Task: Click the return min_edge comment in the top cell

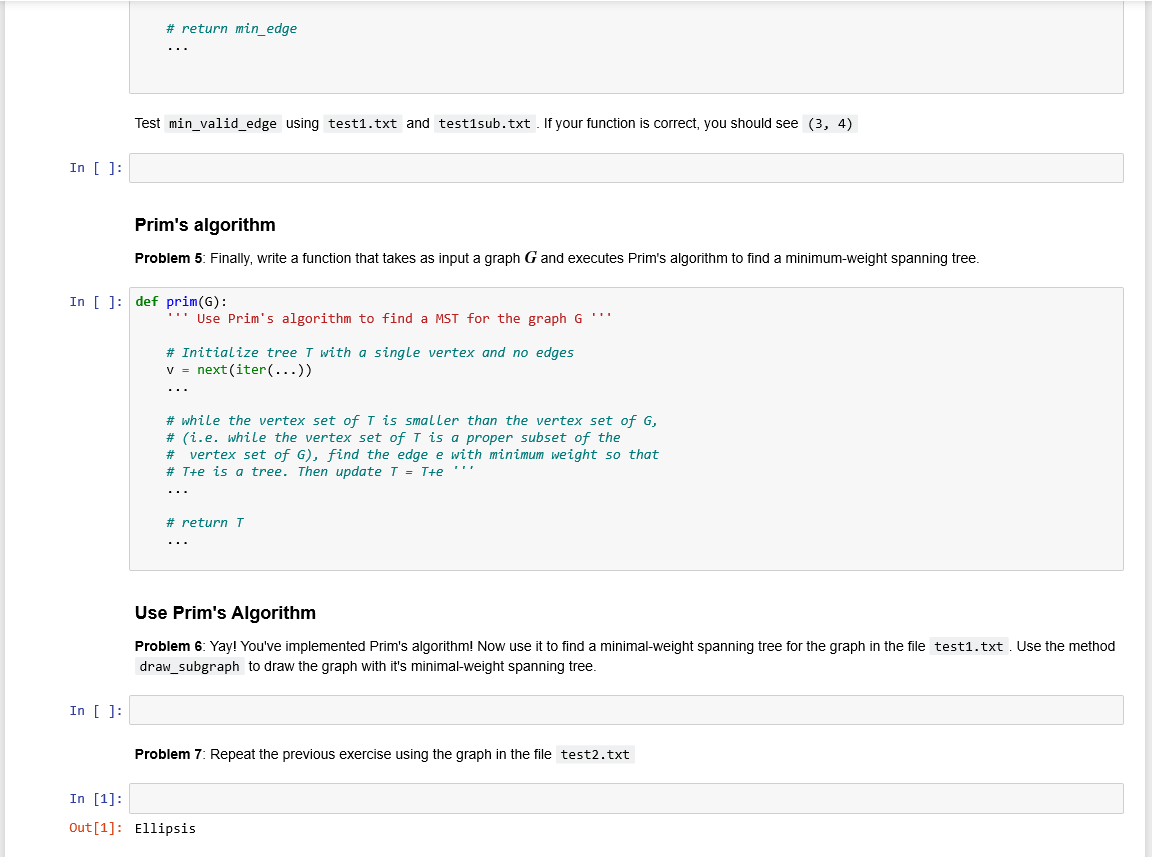Action: pos(231,28)
